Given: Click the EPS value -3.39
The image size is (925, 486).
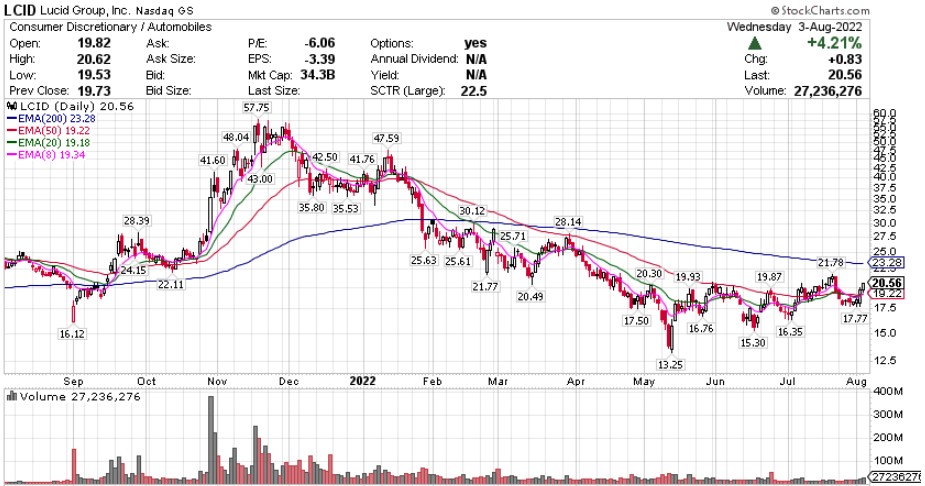Looking at the screenshot, I should pyautogui.click(x=319, y=59).
